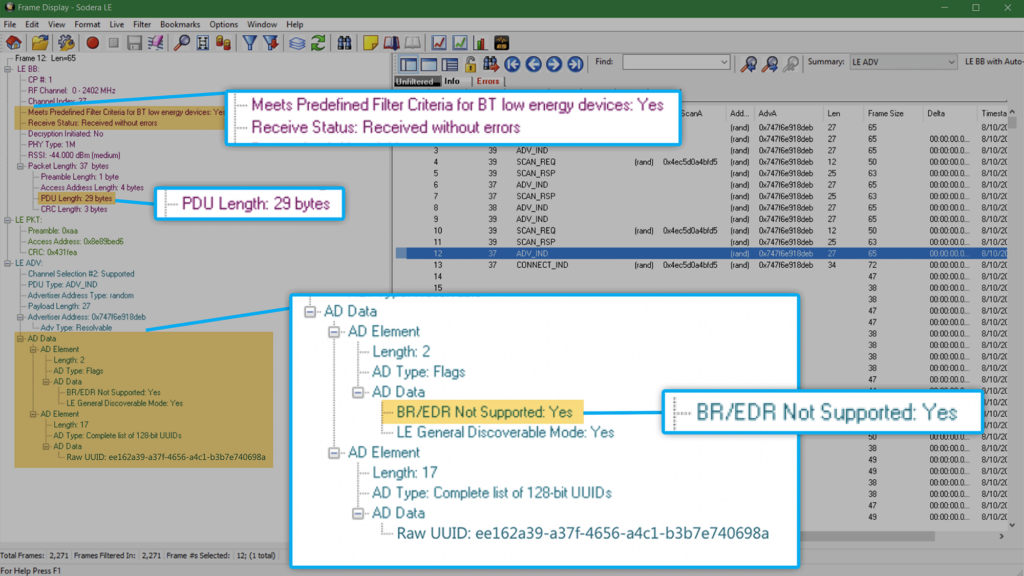Jump to last frame with blue arrow
This screenshot has width=1024, height=576.
click(x=575, y=63)
